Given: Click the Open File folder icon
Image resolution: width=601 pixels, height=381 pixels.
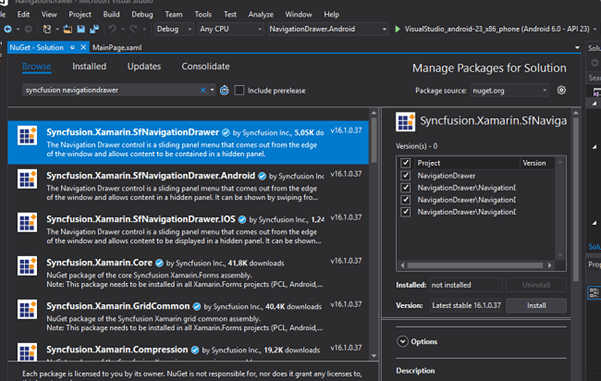Looking at the screenshot, I should [68, 29].
